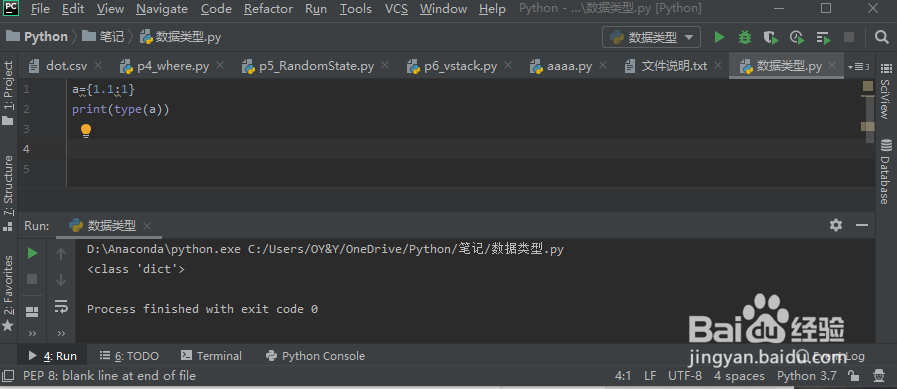Close the dot.csv editor tab
The image size is (897, 389).
click(98, 65)
